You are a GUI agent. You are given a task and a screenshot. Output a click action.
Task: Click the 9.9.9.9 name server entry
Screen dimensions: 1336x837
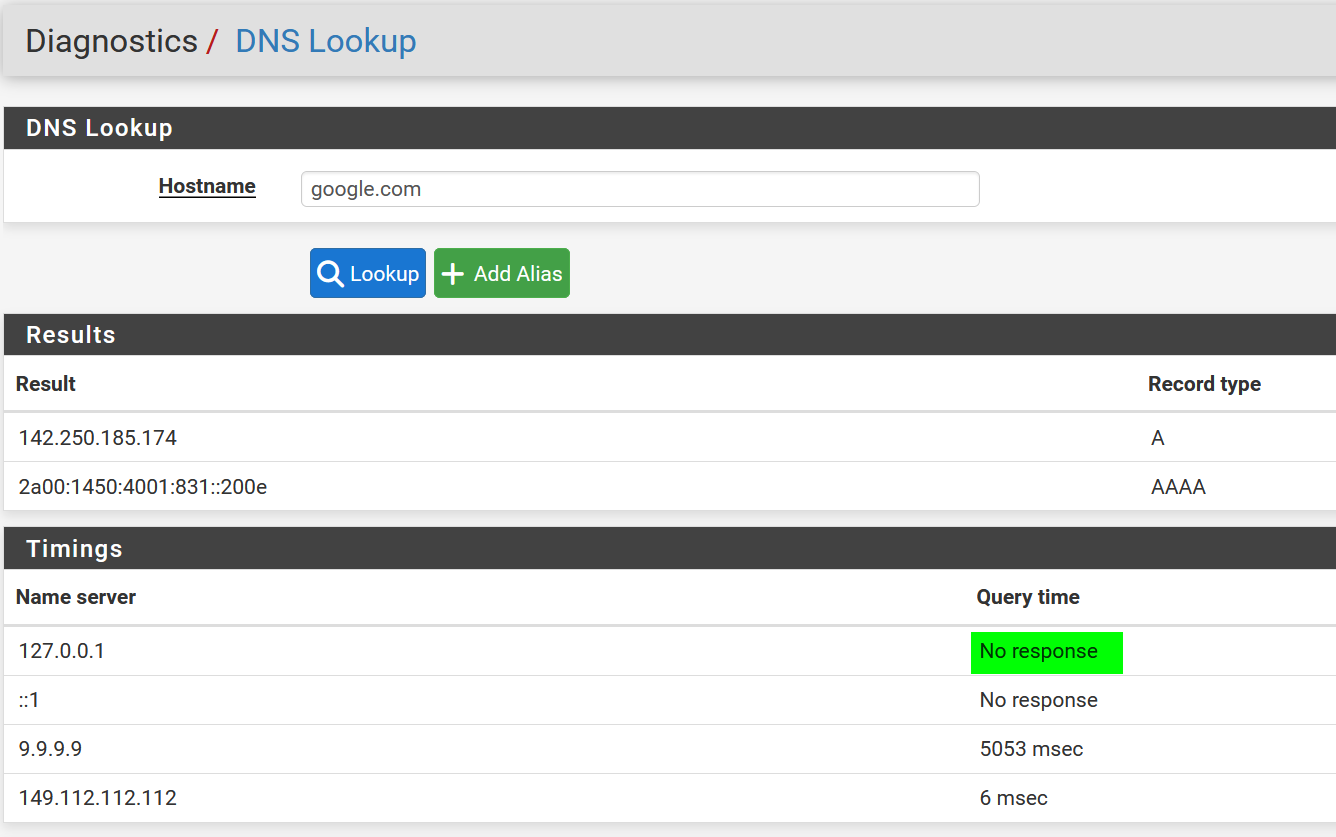51,749
